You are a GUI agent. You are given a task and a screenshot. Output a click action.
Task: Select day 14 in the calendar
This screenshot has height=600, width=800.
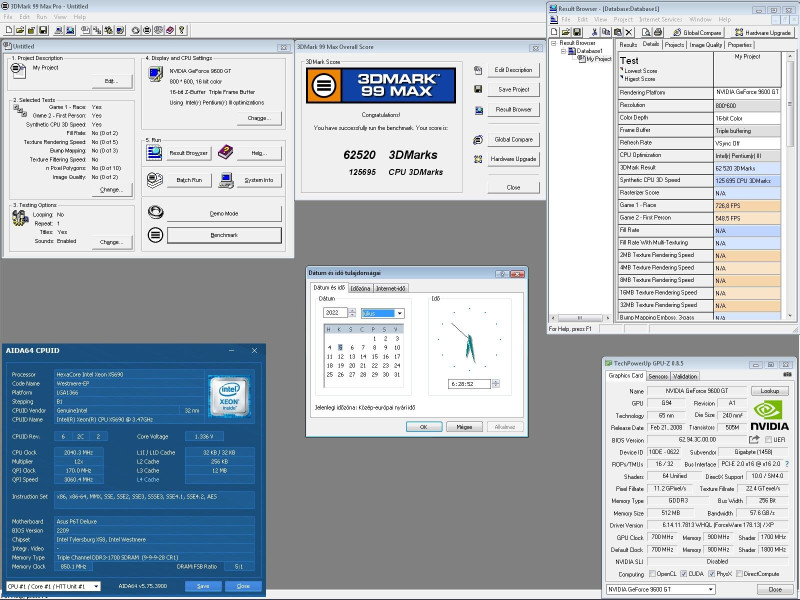coord(363,357)
